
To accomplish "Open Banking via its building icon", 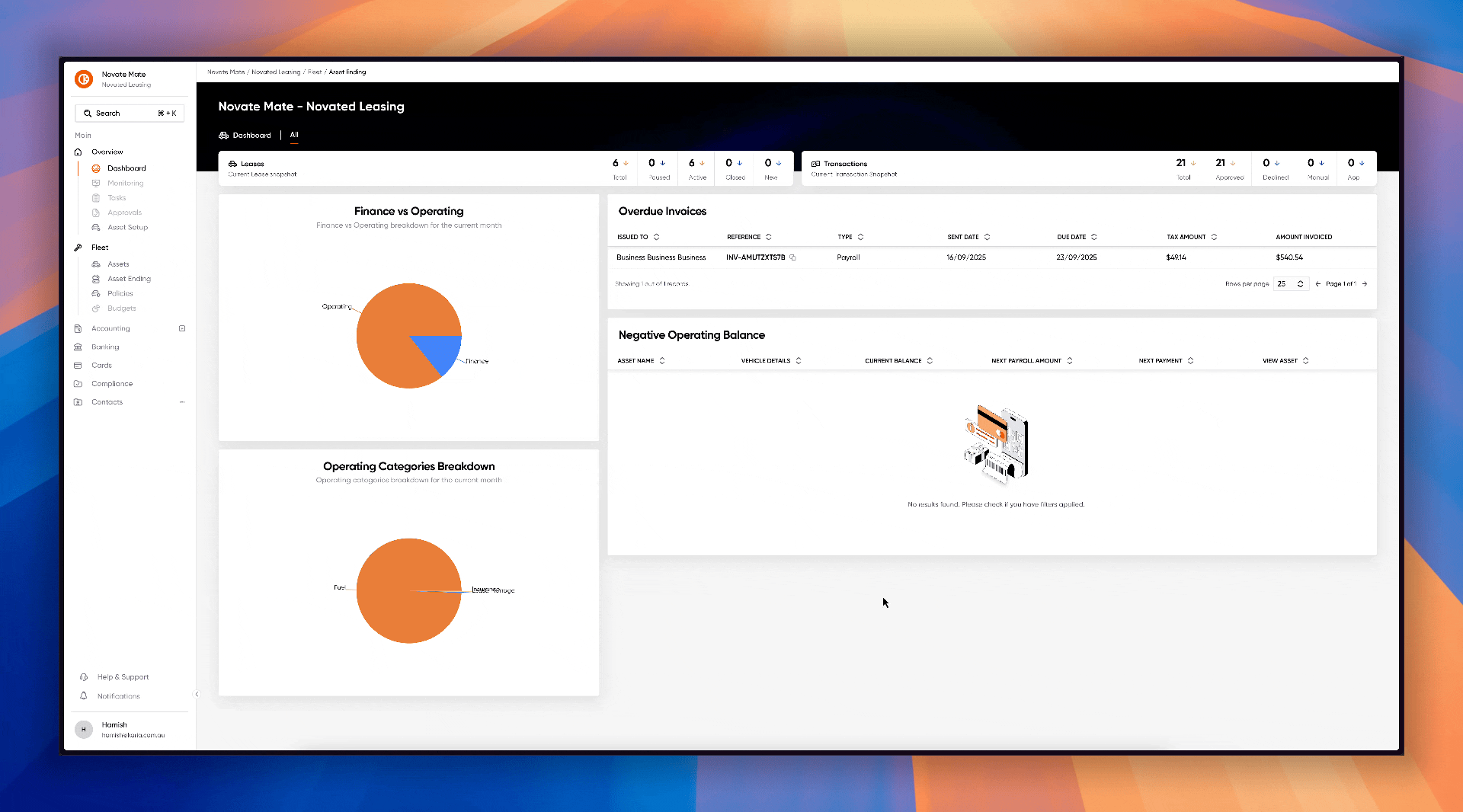I will (x=78, y=347).
